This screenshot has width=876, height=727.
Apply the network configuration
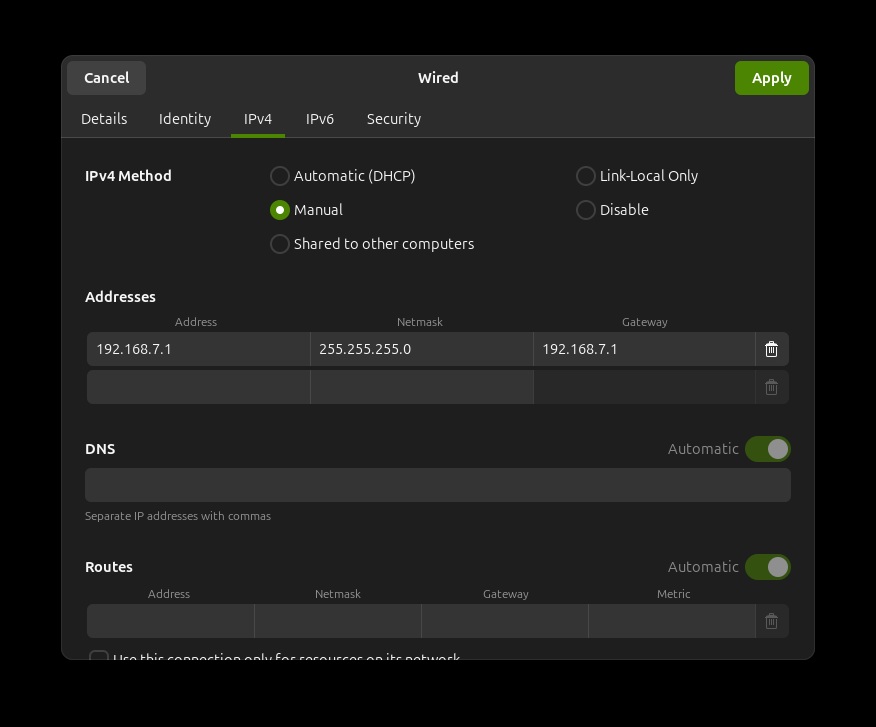771,77
